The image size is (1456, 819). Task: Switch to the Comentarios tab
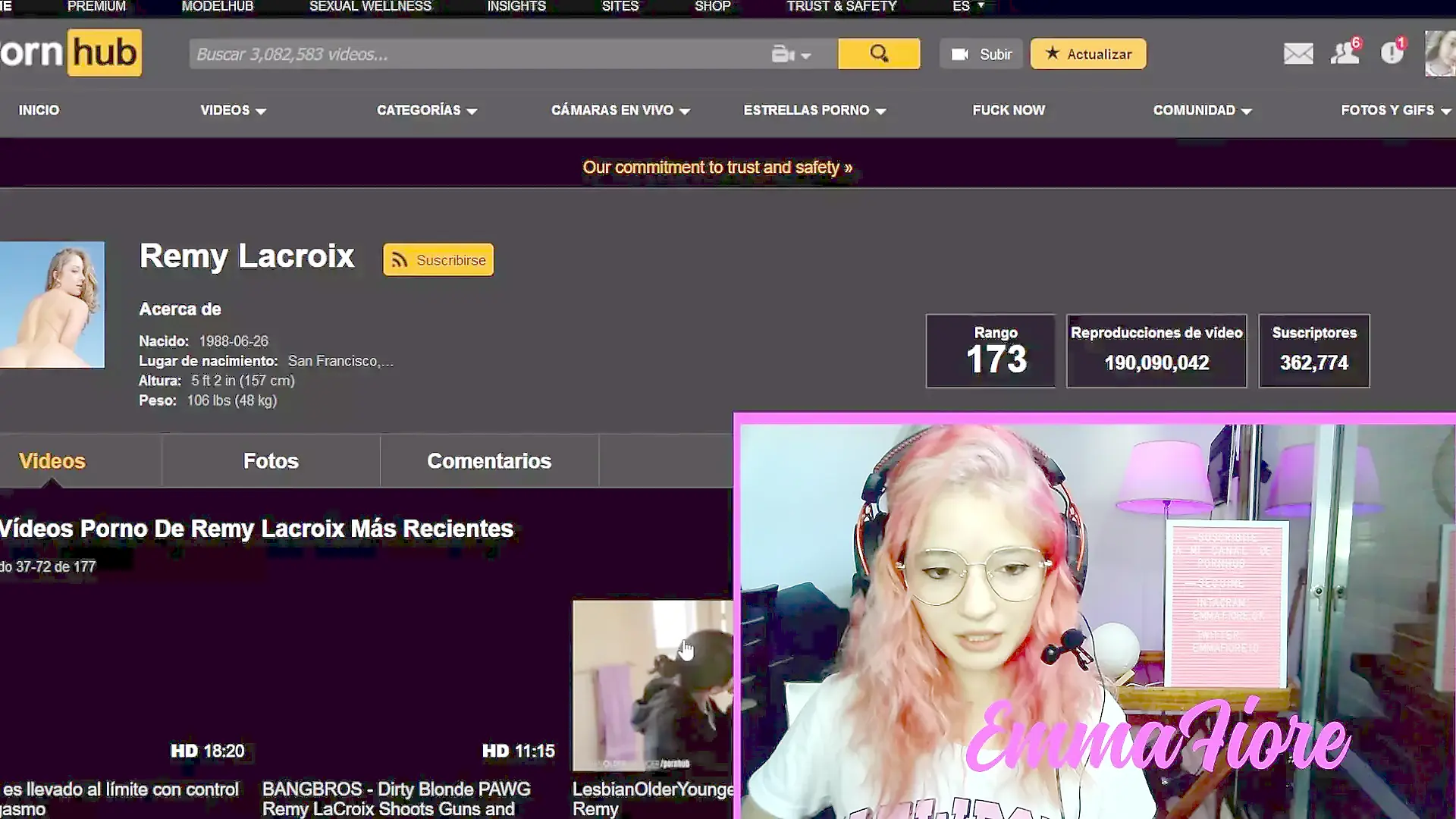[x=489, y=461]
